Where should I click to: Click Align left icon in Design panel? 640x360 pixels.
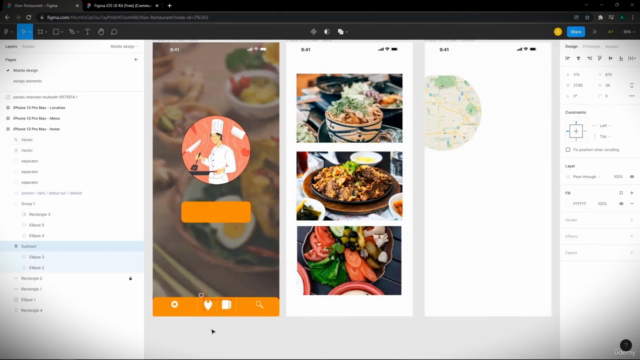tap(568, 58)
